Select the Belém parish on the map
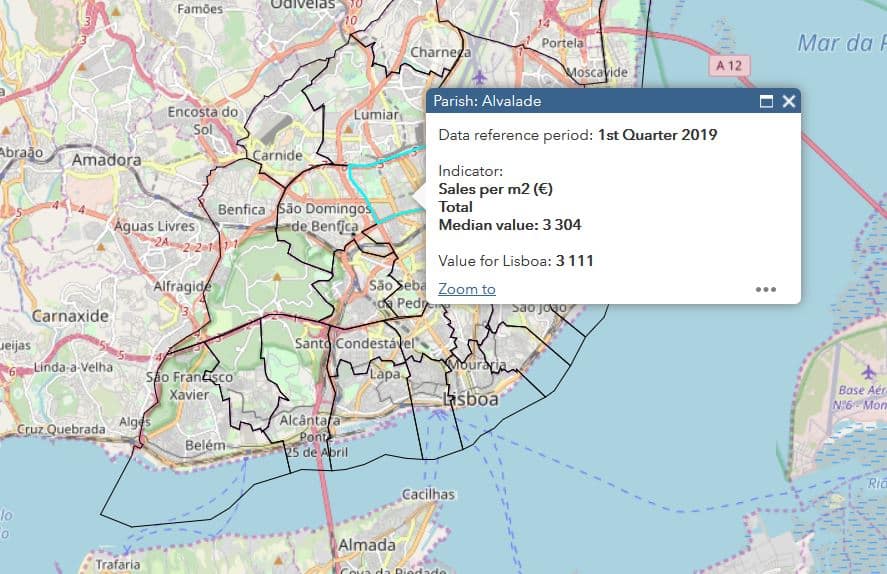 [x=206, y=442]
